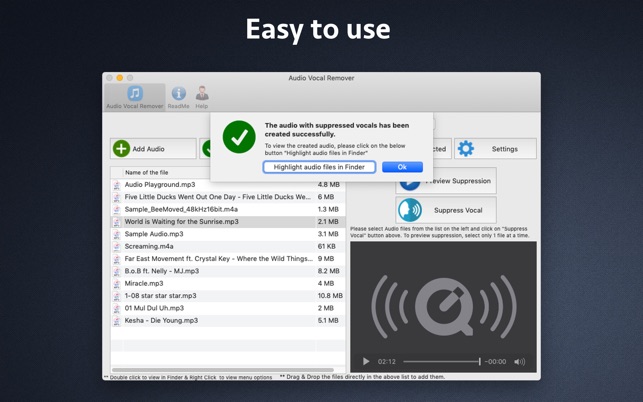Open the Audio Vocal Remover toolbar tab

[x=134, y=97]
